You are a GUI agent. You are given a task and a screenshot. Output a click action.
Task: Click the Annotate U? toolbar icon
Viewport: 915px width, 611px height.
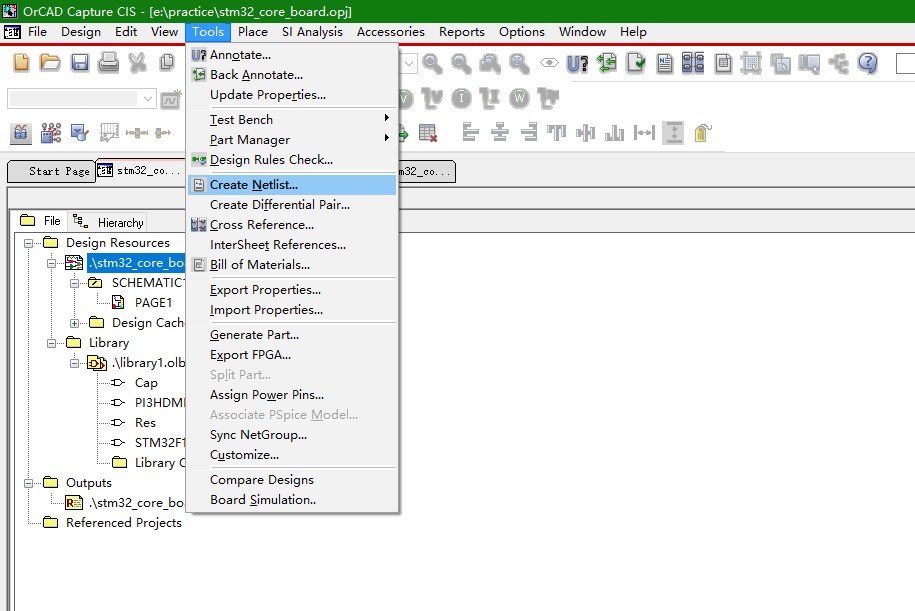click(x=577, y=63)
